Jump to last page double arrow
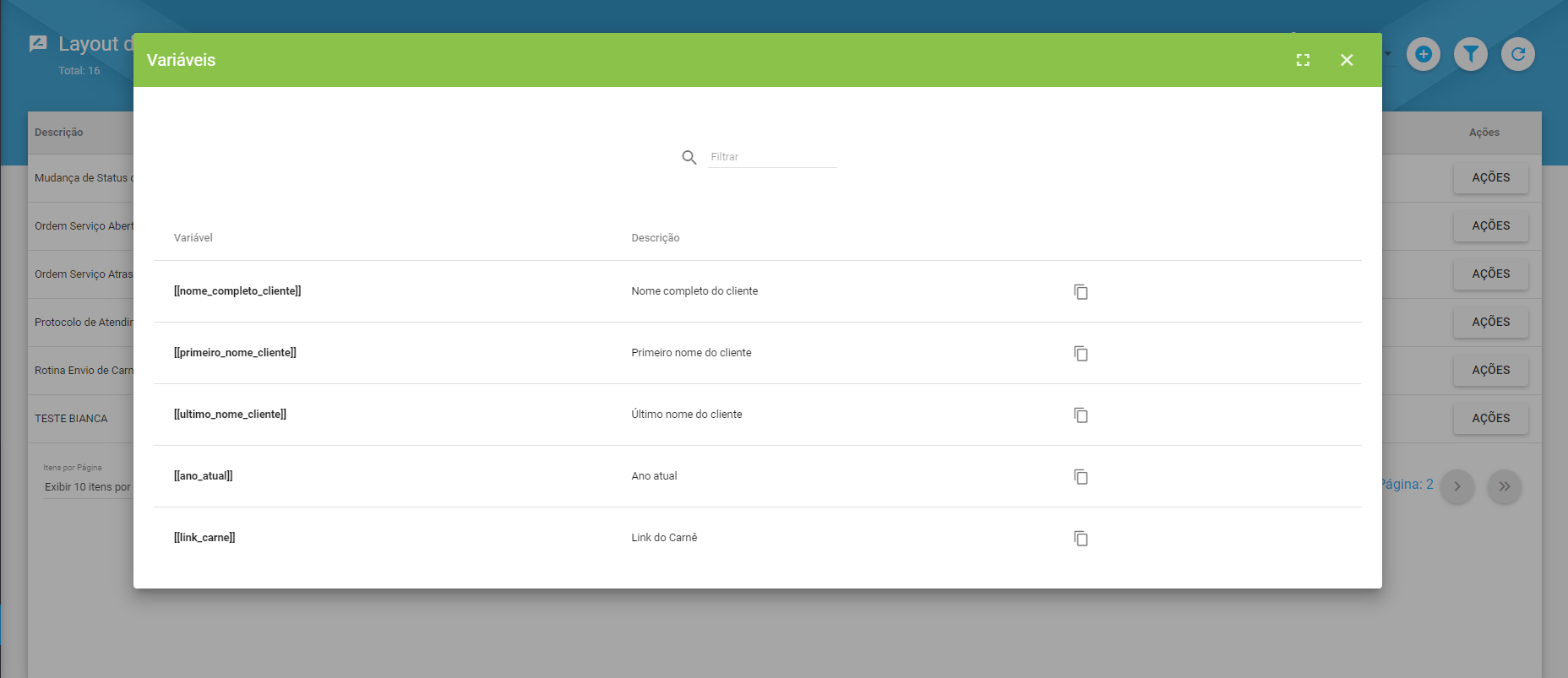 (x=1505, y=486)
